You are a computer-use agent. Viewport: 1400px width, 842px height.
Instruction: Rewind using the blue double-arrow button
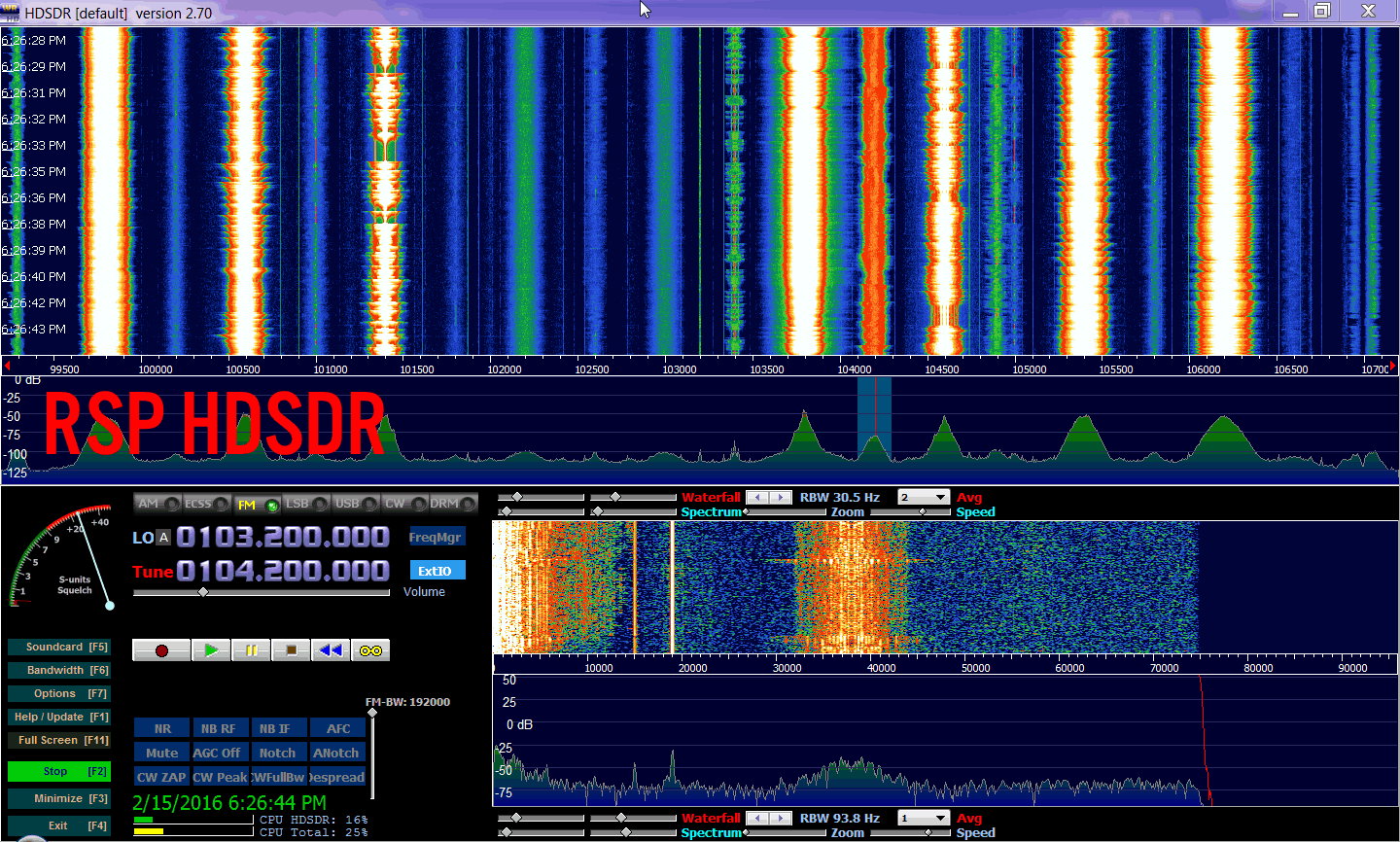coord(331,650)
